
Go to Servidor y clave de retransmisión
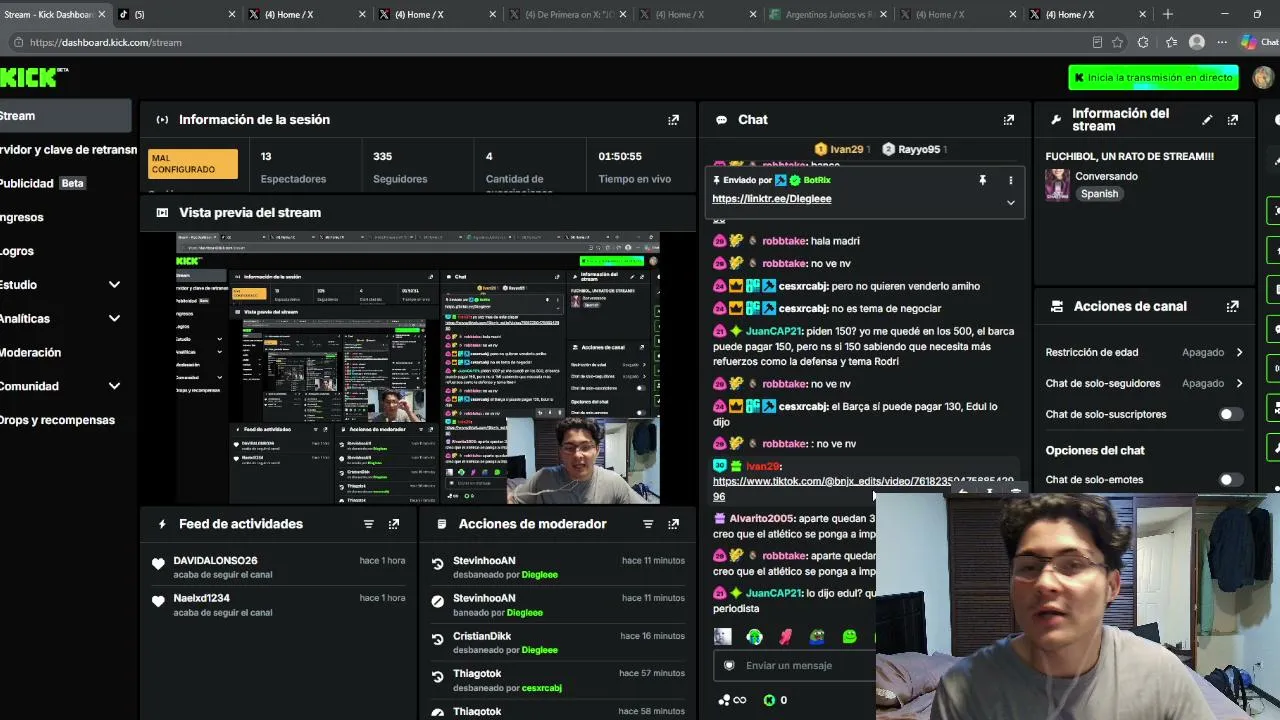pos(68,150)
